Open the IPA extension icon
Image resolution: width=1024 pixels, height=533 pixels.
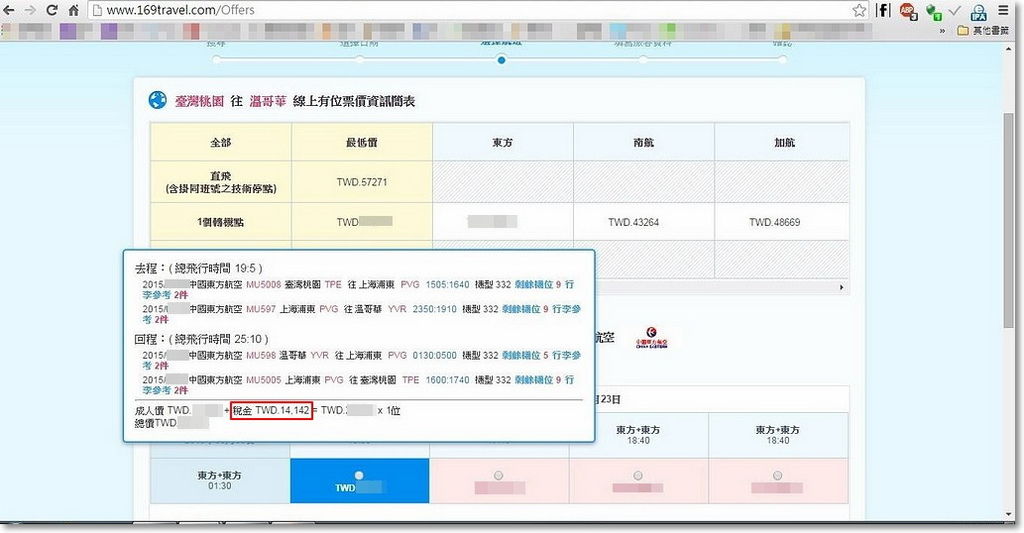(978, 12)
